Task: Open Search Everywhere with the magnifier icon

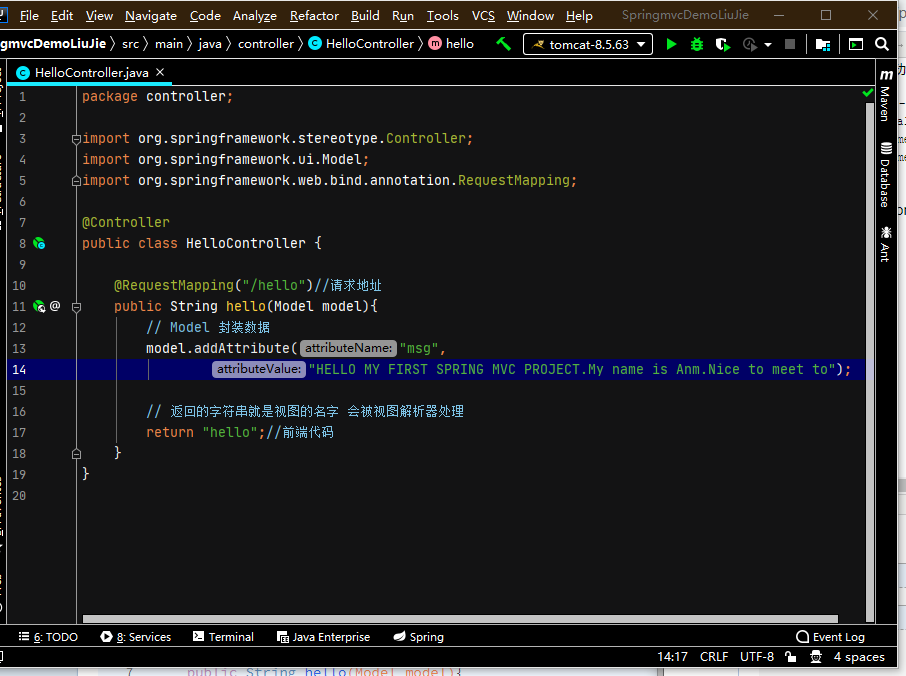Action: 882,44
